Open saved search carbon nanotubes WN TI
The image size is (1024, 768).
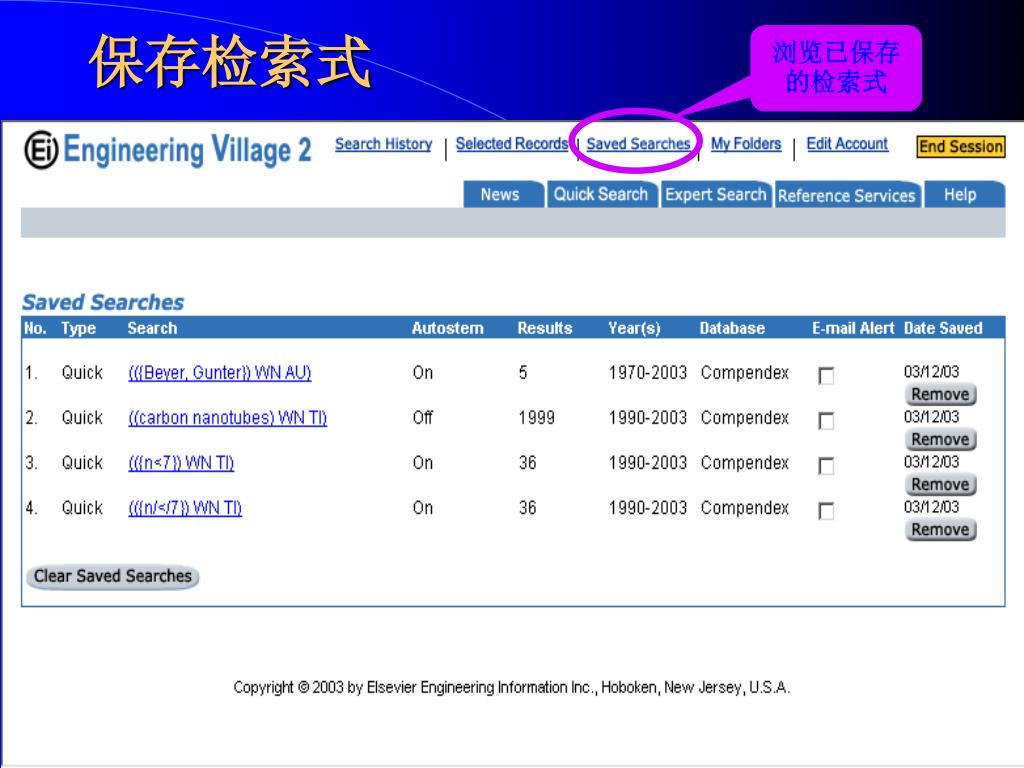point(228,418)
